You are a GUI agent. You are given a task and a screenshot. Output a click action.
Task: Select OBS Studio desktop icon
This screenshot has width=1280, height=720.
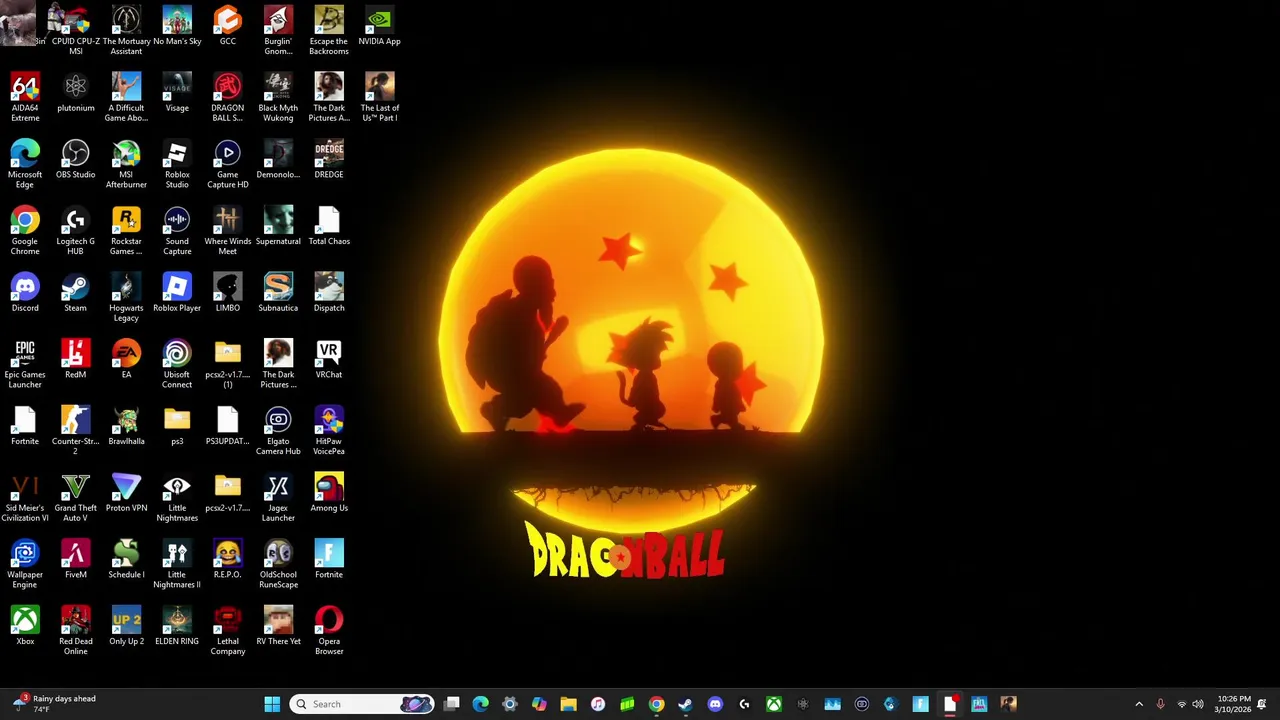pyautogui.click(x=76, y=160)
